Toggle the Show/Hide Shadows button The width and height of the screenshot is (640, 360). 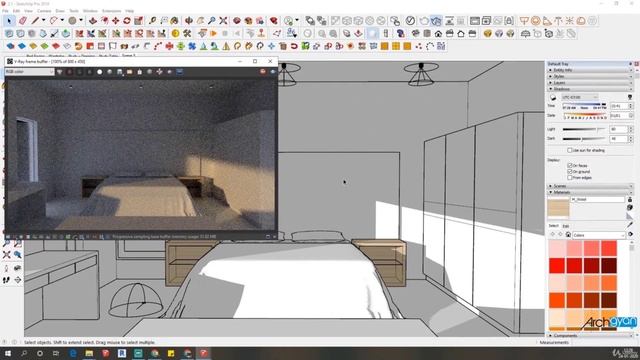point(553,97)
